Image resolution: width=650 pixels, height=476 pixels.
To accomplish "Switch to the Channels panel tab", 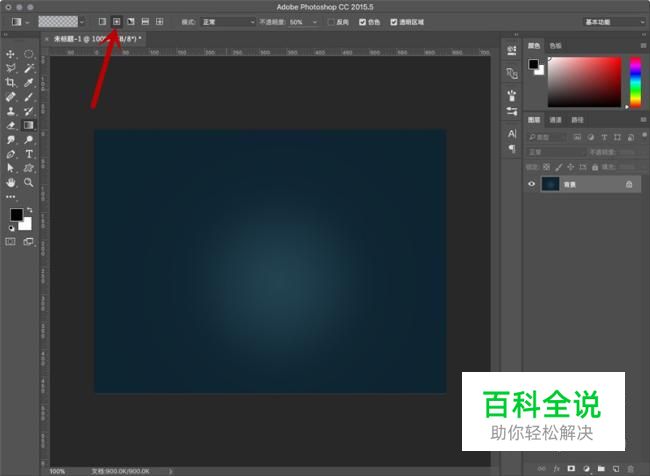I will (555, 120).
